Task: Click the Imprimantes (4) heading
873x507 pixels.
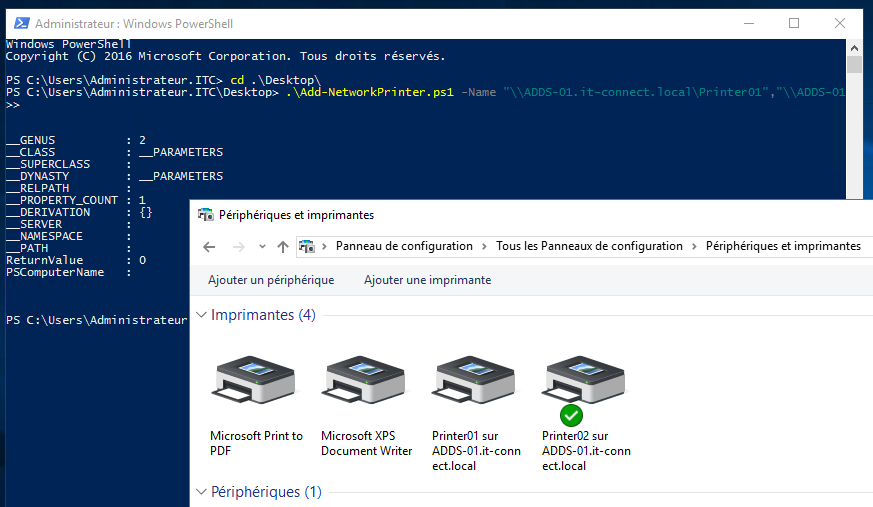Action: pos(263,315)
